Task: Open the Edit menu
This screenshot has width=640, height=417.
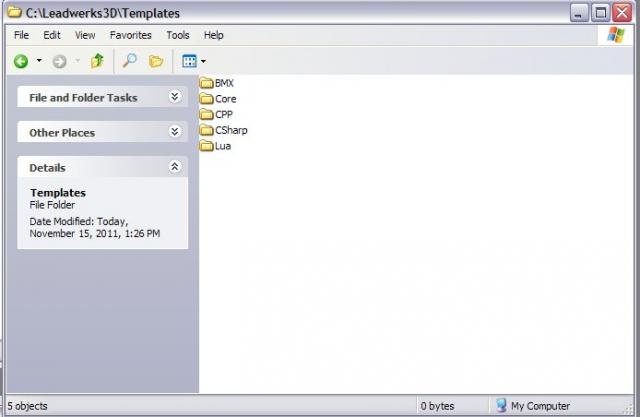Action: [x=52, y=35]
